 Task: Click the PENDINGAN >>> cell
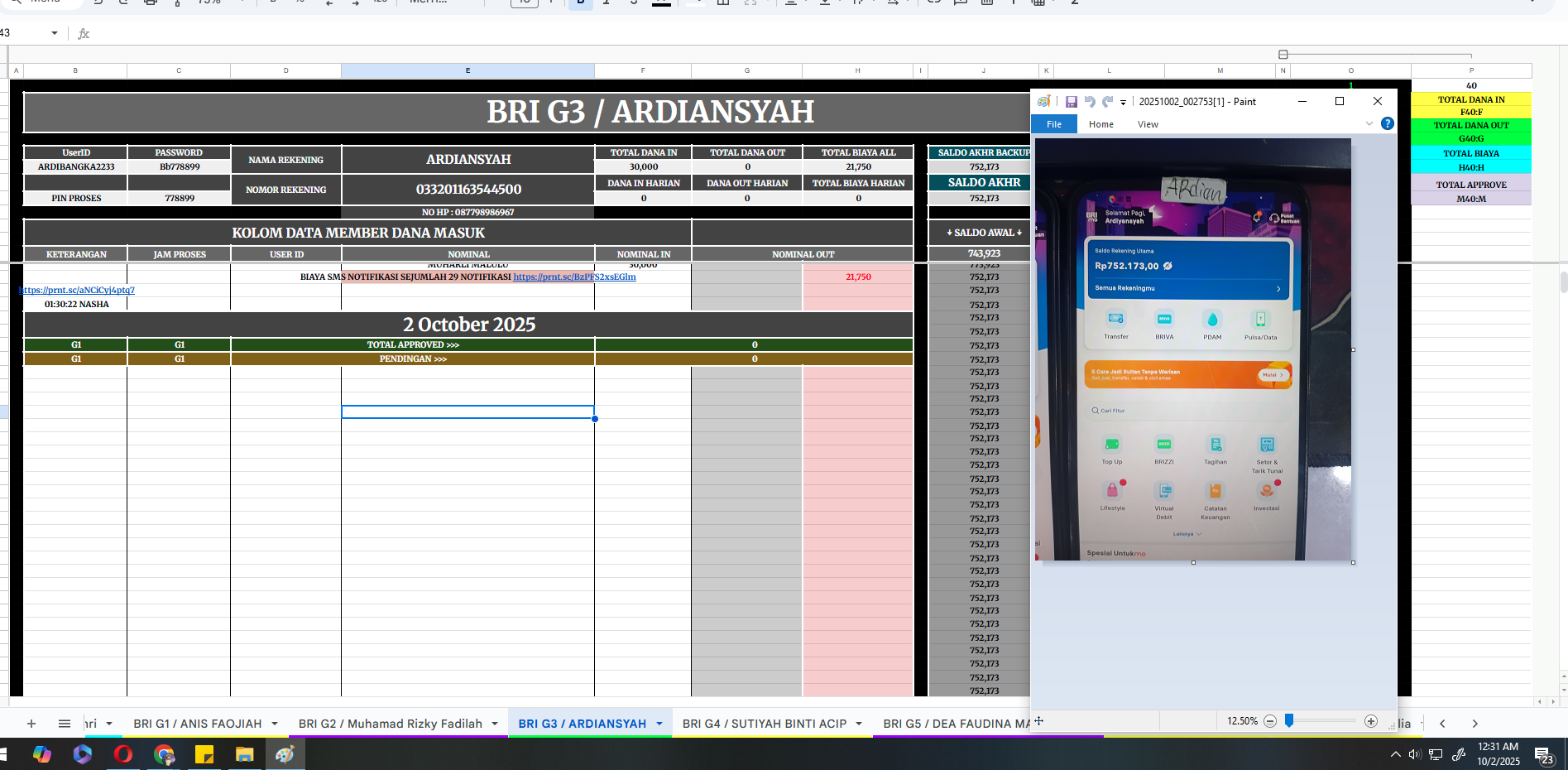pyautogui.click(x=413, y=359)
